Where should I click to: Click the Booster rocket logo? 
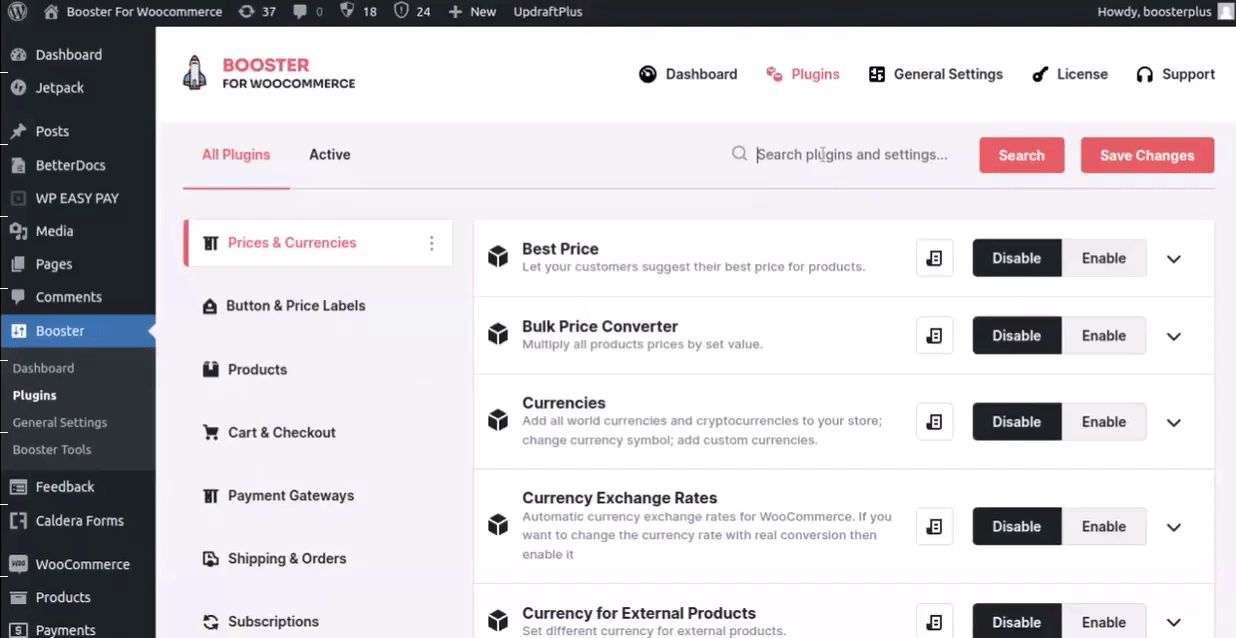(x=194, y=73)
